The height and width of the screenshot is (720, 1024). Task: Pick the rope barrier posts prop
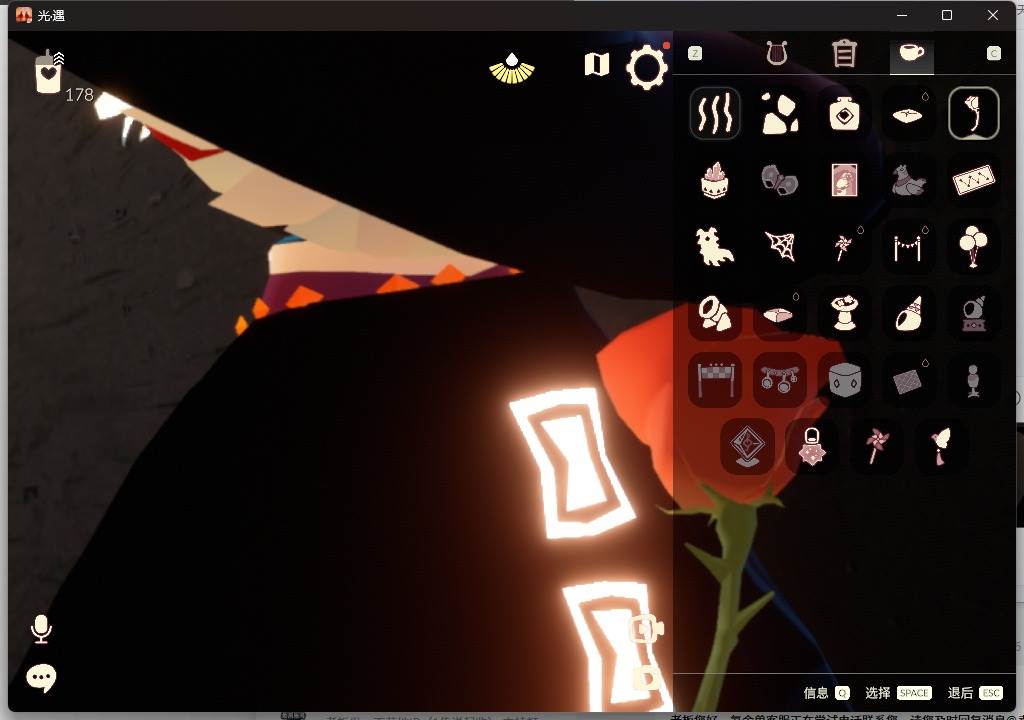pyautogui.click(x=908, y=246)
